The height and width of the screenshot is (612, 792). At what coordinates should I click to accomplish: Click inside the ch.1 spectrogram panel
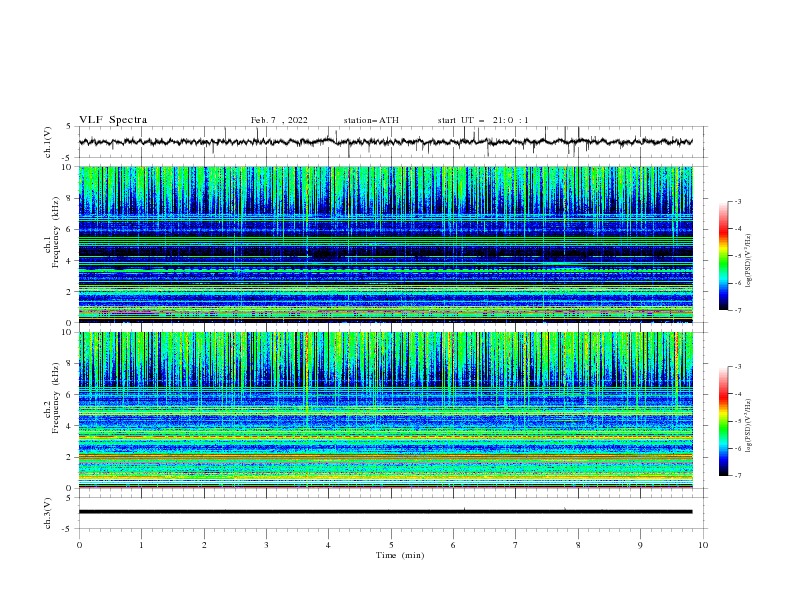[x=385, y=244]
